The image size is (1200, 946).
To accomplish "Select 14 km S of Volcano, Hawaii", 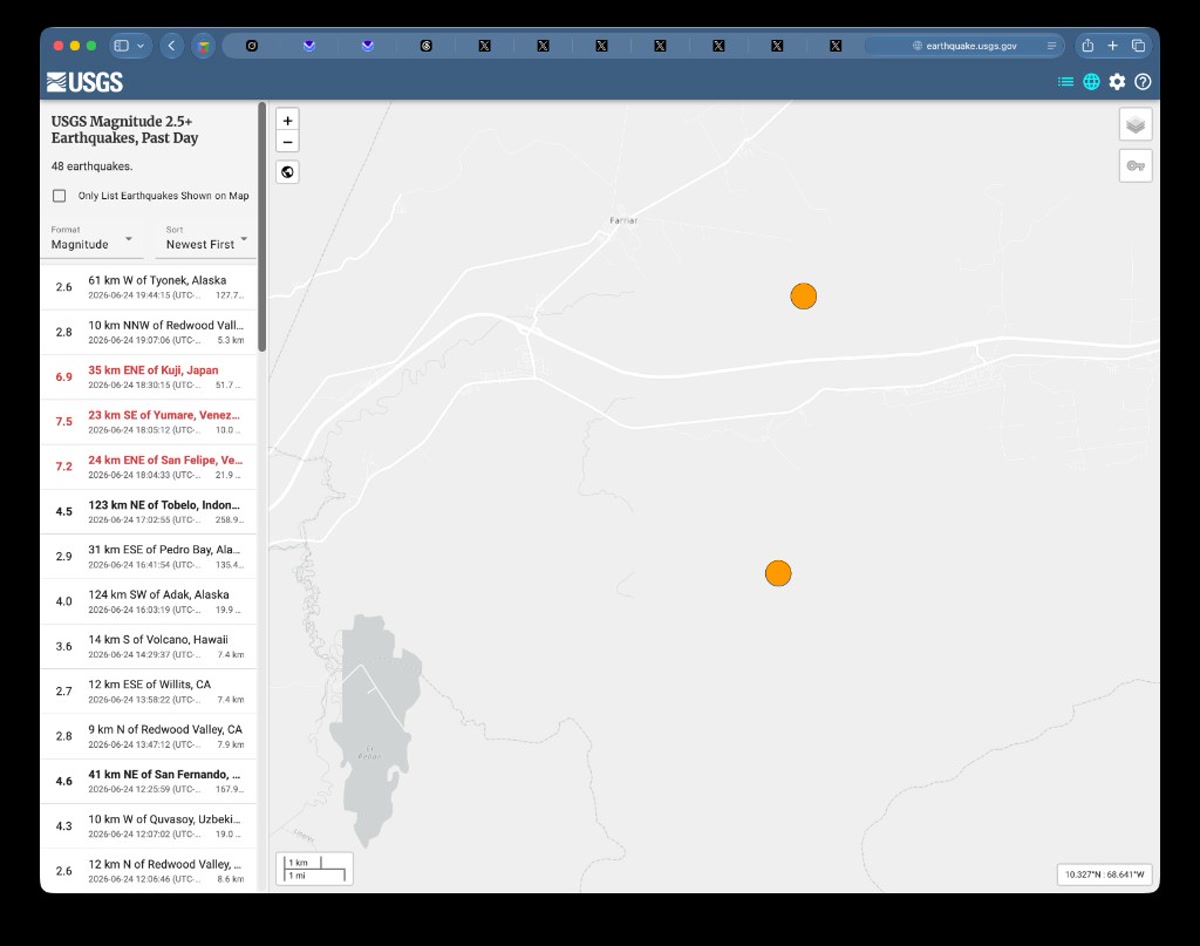I will [x=148, y=646].
